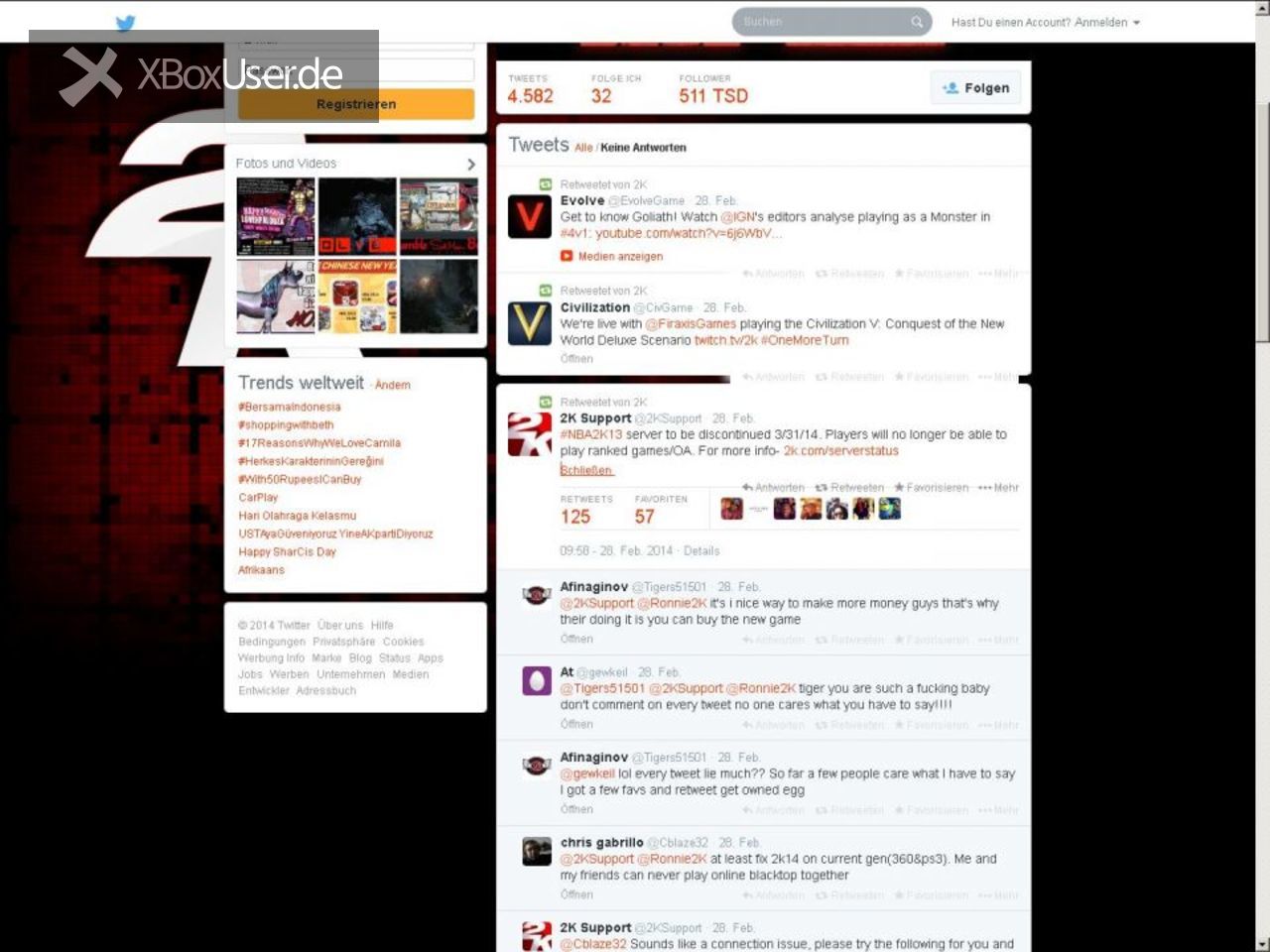Click the last retweeter avatar in the row
Image resolution: width=1270 pixels, height=952 pixels.
[889, 509]
